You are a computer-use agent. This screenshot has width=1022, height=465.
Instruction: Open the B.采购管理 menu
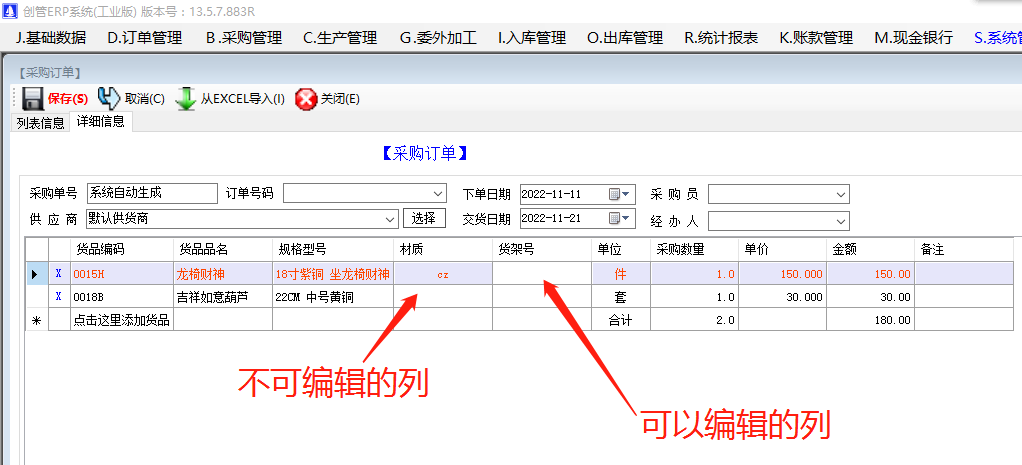pos(244,38)
